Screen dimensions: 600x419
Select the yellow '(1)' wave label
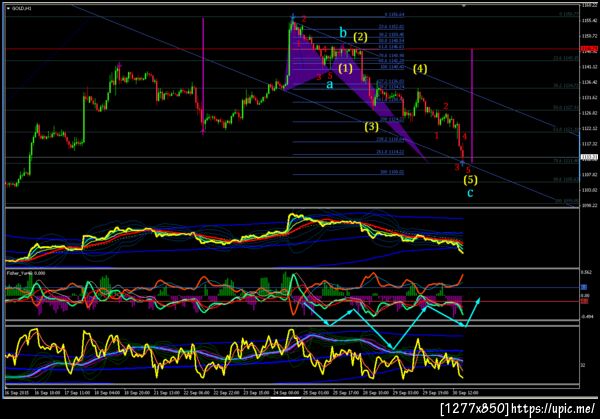click(x=345, y=68)
